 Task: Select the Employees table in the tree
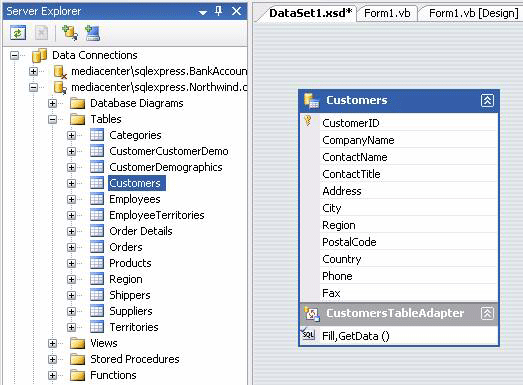coord(135,199)
